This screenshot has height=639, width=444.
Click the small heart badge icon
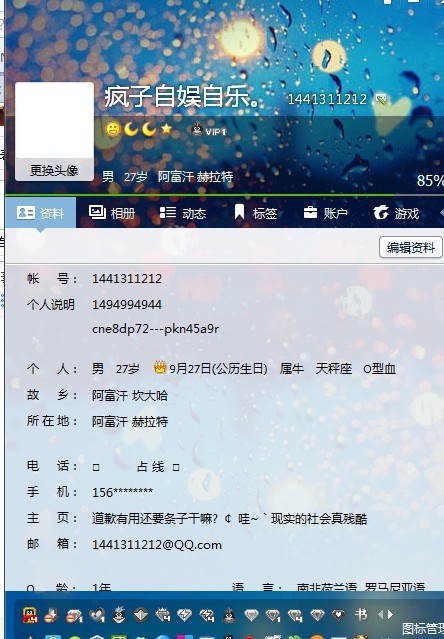click(338, 614)
